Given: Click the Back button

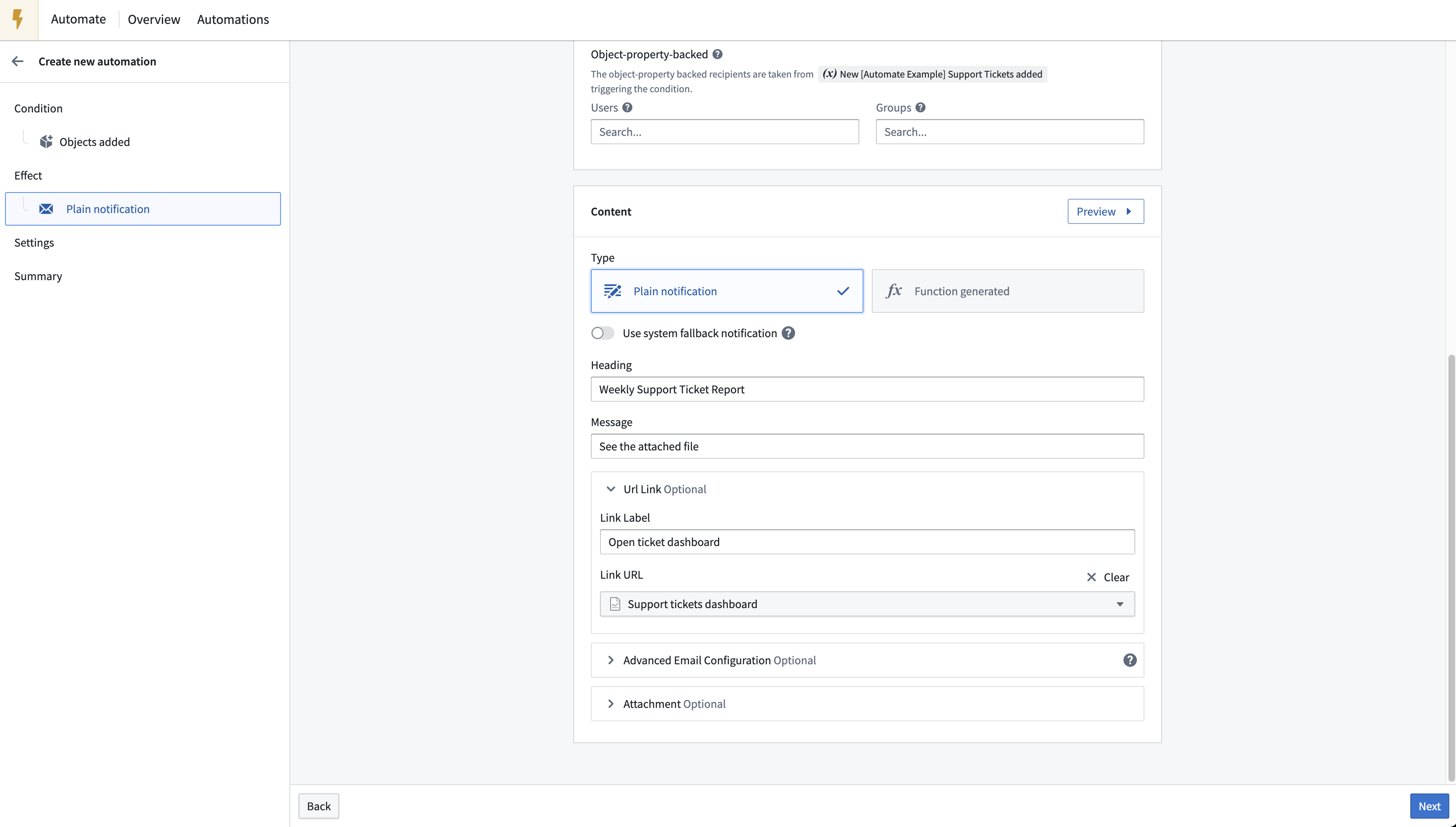Looking at the screenshot, I should coord(319,806).
